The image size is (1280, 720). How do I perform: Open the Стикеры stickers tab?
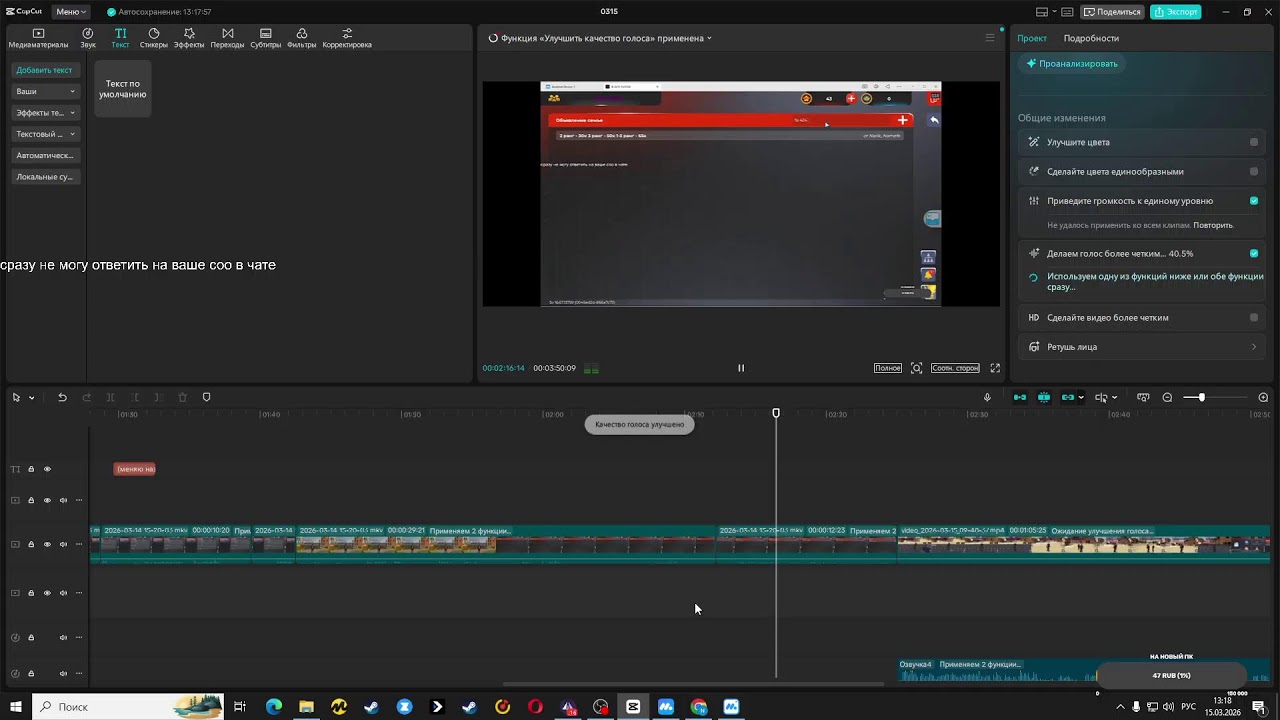[153, 38]
